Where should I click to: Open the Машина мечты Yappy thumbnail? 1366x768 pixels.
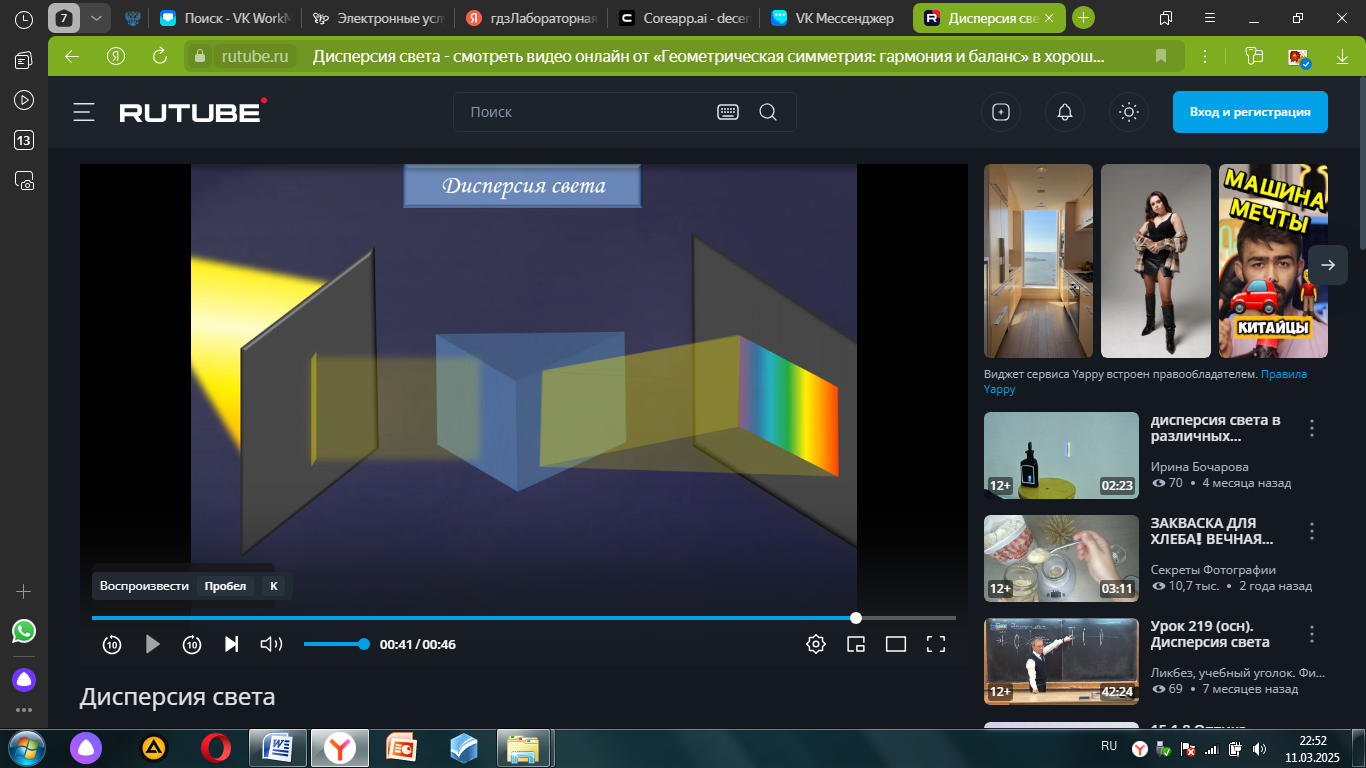pyautogui.click(x=1273, y=261)
